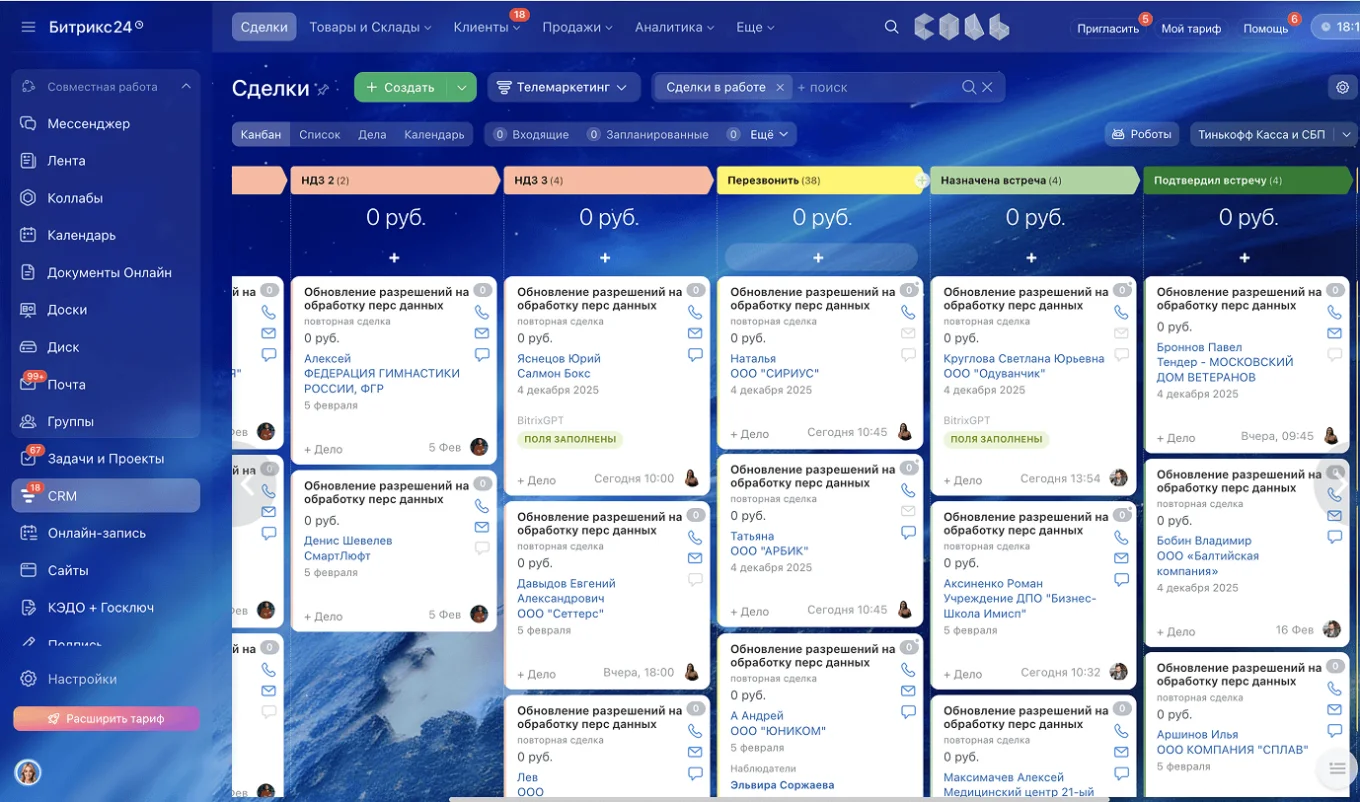Expand the Создать button dropdown arrow
This screenshot has height=802, width=1360.
pos(461,88)
